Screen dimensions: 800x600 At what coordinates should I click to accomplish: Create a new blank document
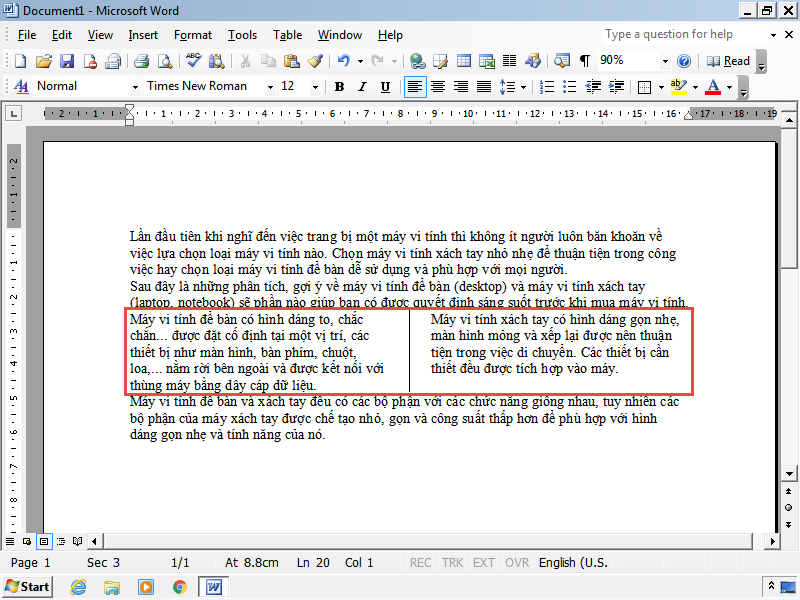point(20,61)
